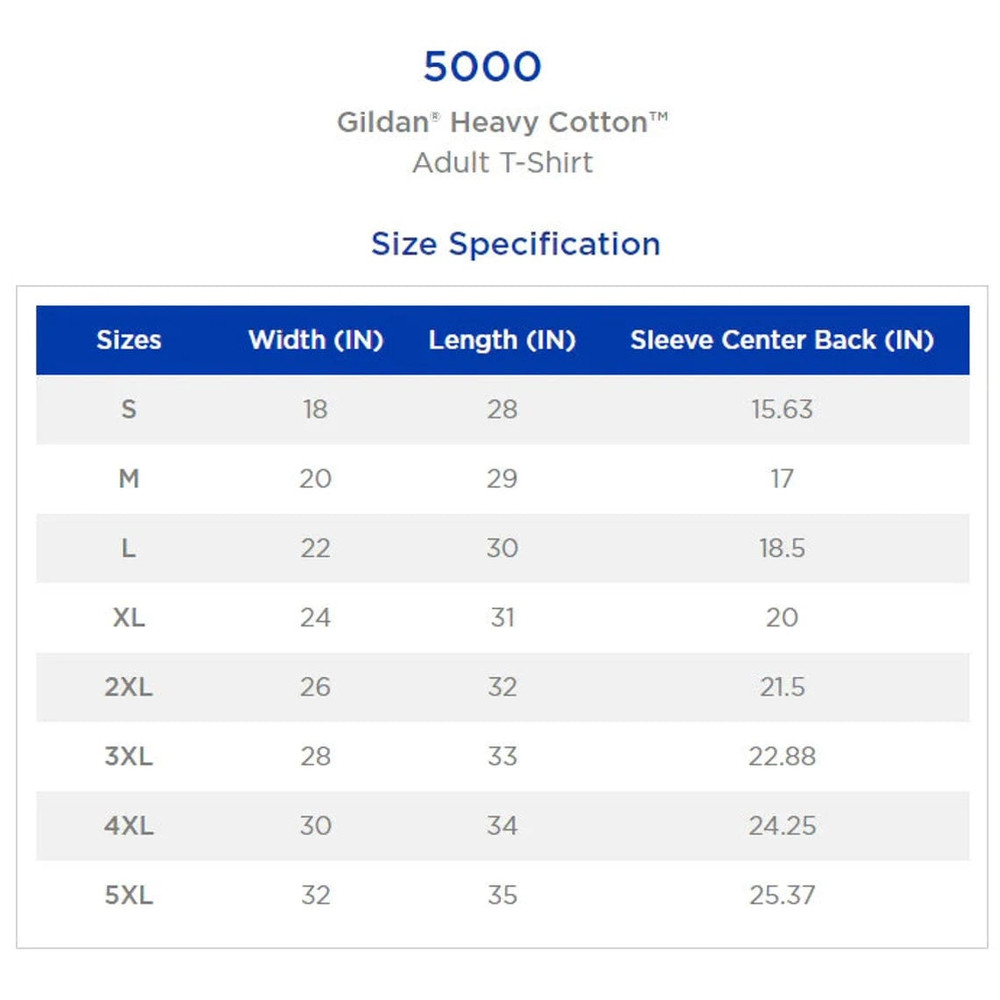Click the 5000 product number heading
This screenshot has height=1000, width=1000.
[x=482, y=67]
